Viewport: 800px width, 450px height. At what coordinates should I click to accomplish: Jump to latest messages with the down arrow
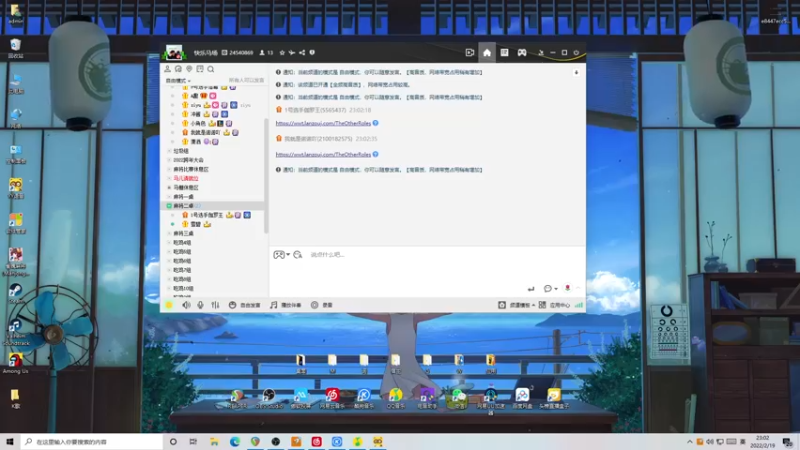tap(577, 72)
